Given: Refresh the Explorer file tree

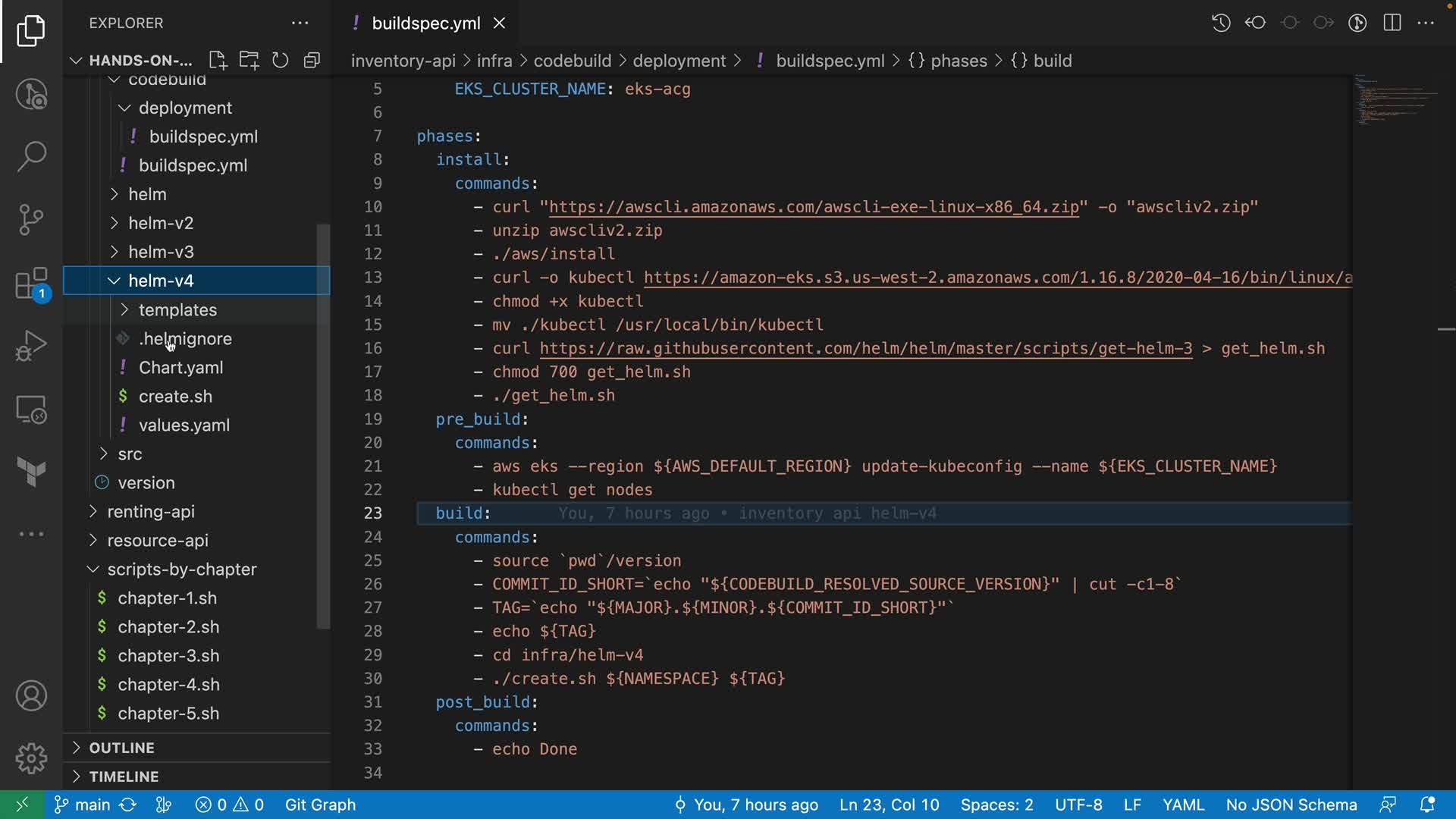Looking at the screenshot, I should tap(281, 61).
